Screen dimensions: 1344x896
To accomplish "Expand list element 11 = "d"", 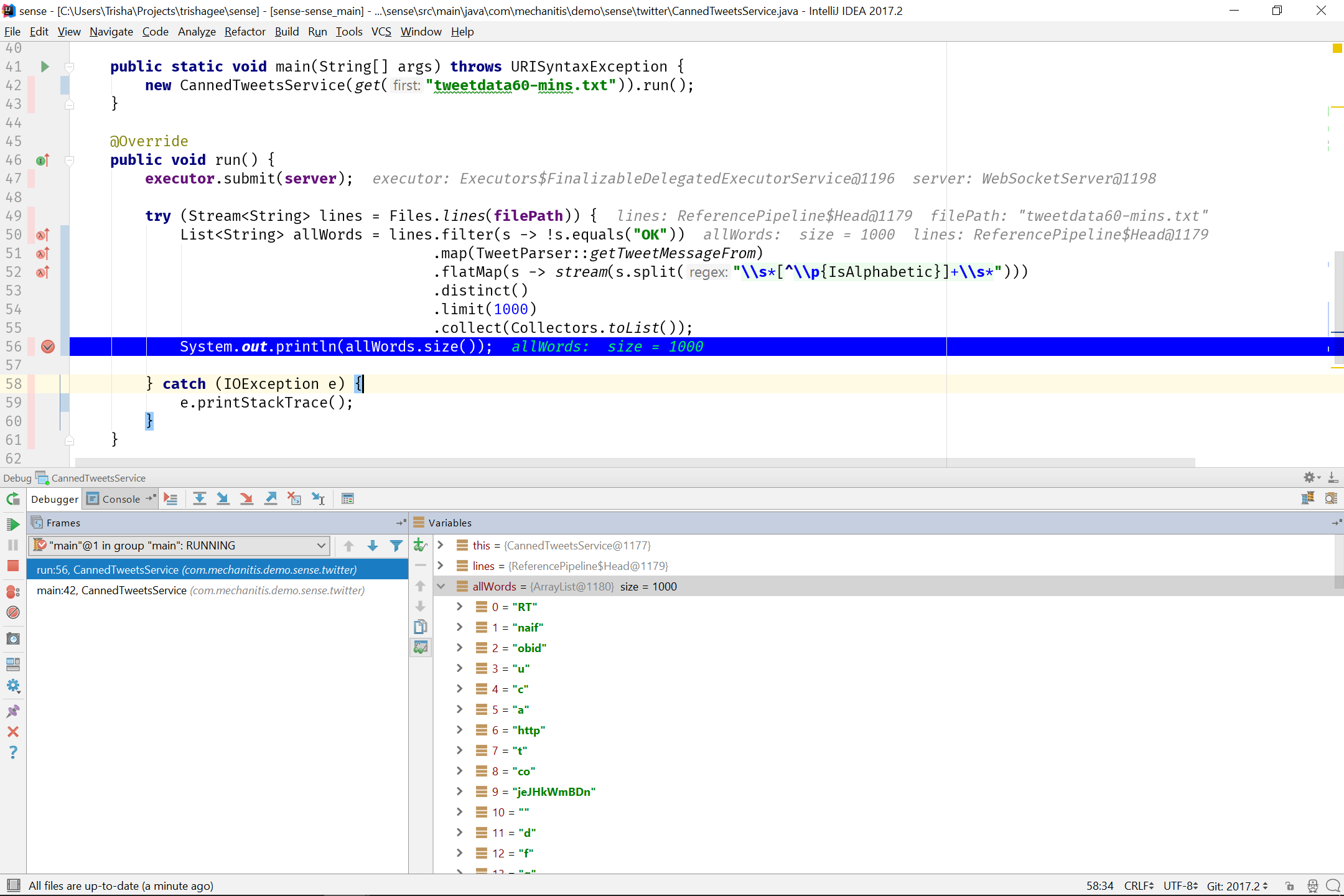I will tap(459, 833).
